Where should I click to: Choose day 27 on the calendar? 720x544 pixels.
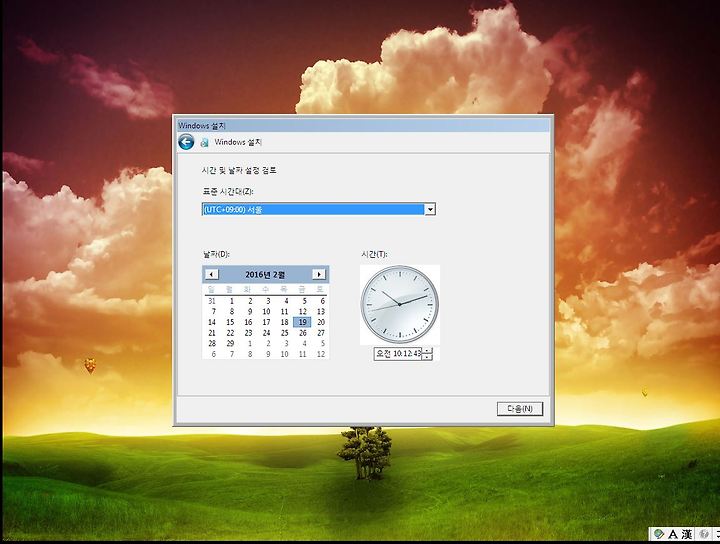coord(321,333)
